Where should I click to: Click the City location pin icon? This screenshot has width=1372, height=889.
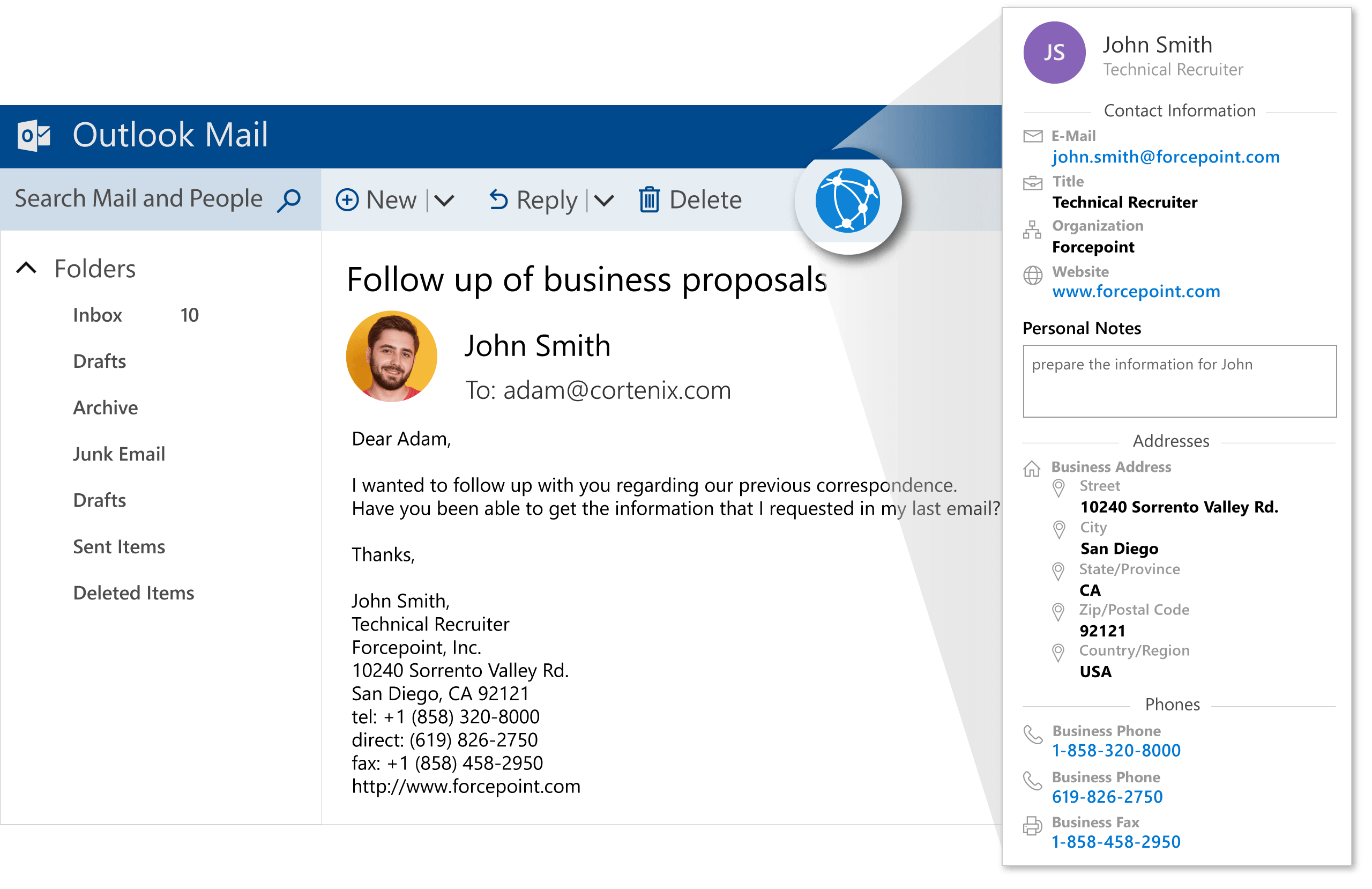1059,530
